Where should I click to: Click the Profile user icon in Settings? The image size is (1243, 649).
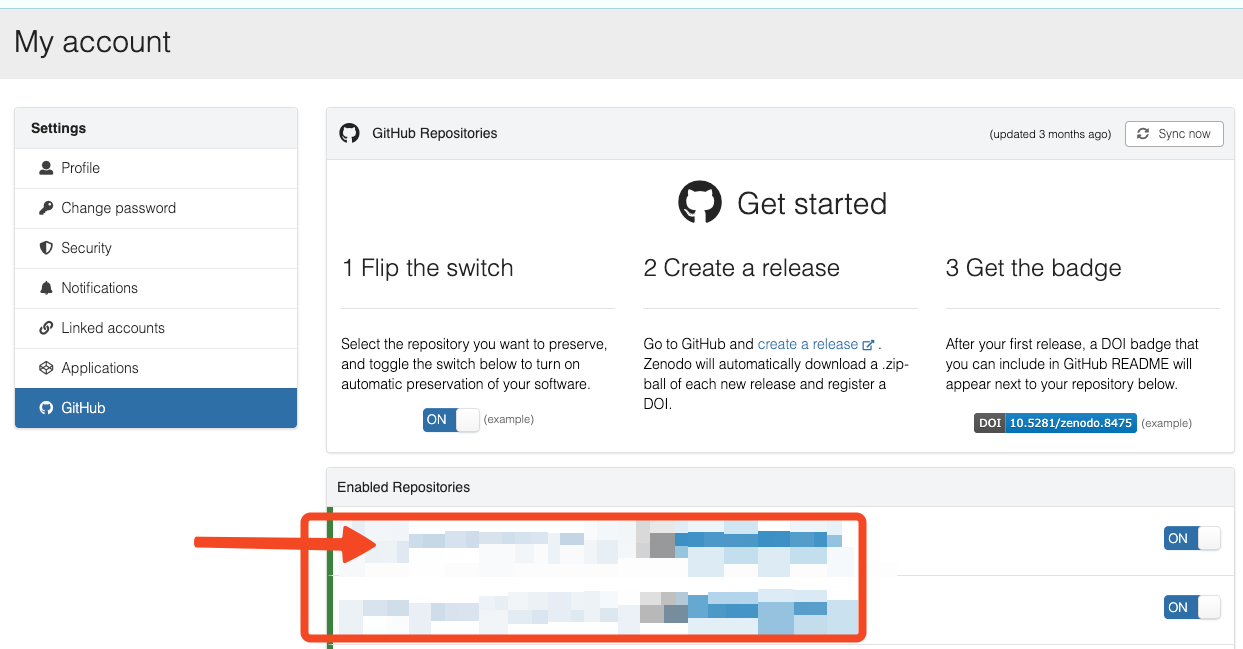(x=46, y=168)
